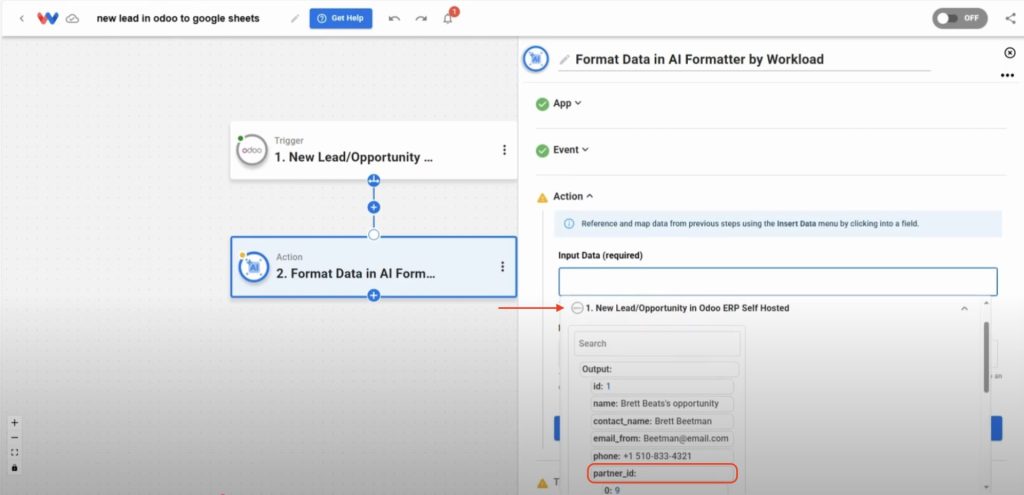Click scrollbar up arrow in data menu
Screen dimensions: 1024x495
[986, 304]
